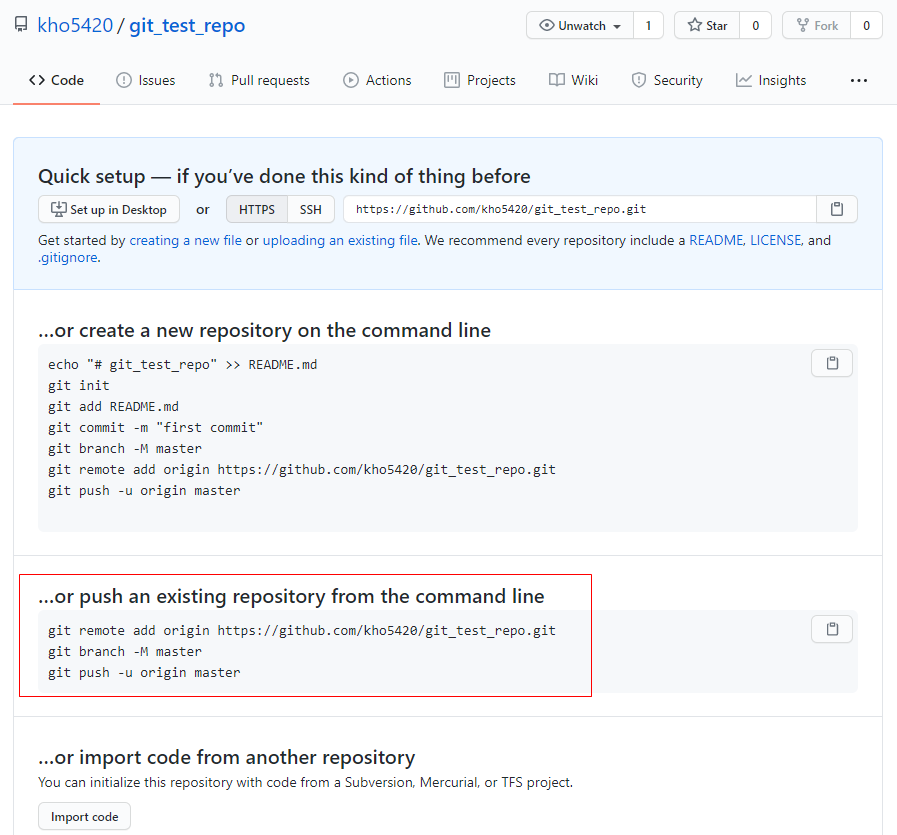Fork the repository
The height and width of the screenshot is (835, 897).
817,26
